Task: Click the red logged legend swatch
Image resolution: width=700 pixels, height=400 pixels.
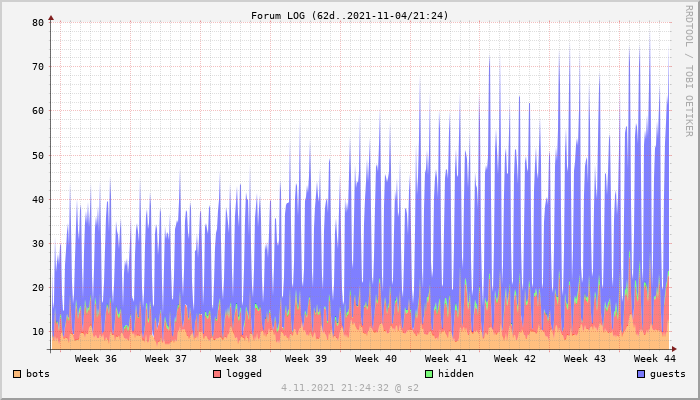Action: (x=217, y=374)
